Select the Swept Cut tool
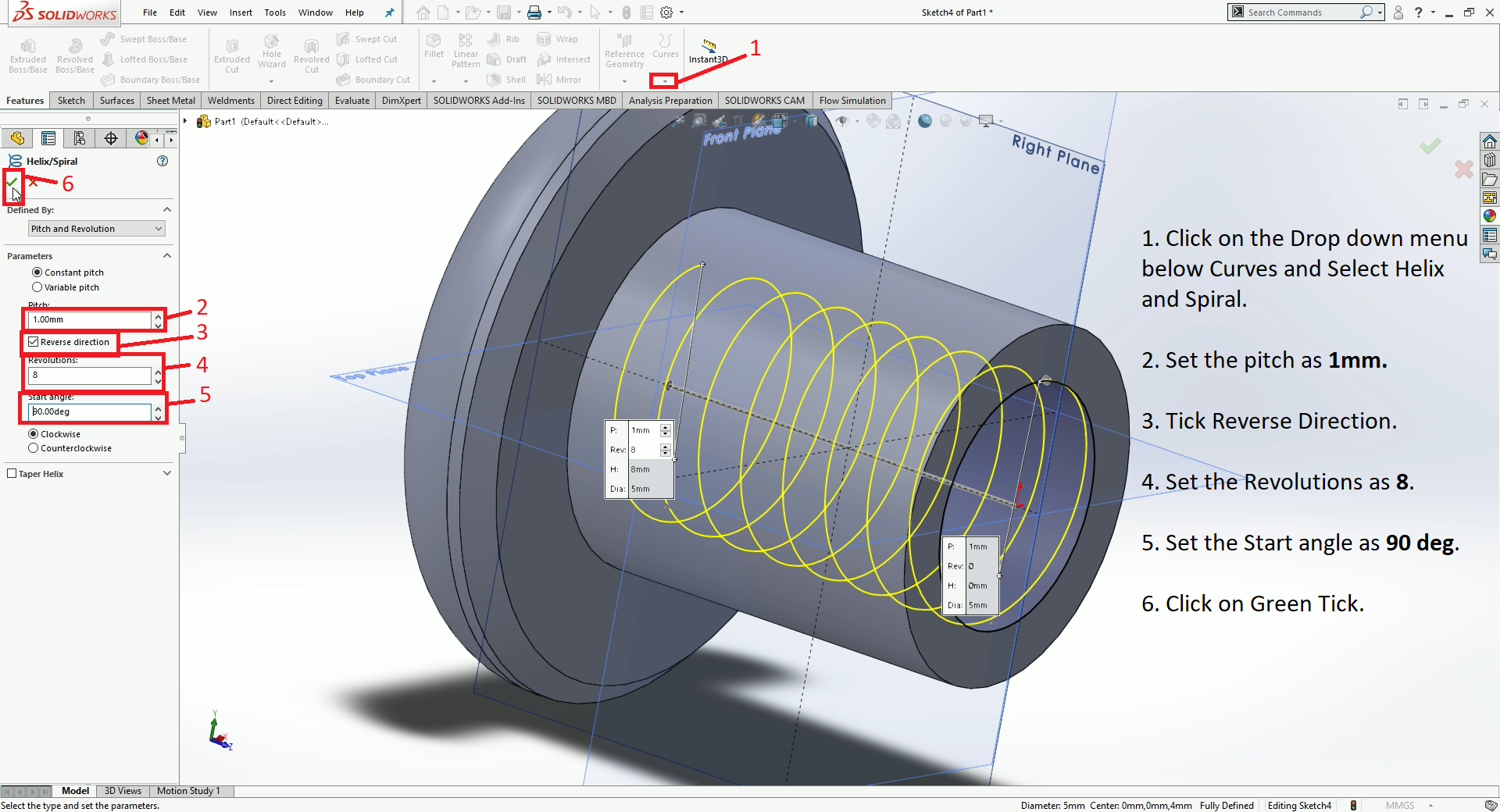This screenshot has width=1500, height=812. tap(366, 39)
